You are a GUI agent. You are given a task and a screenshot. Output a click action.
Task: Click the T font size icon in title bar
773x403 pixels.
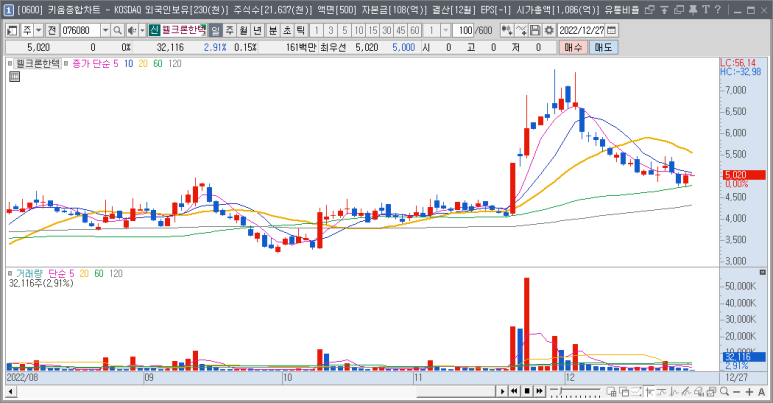705,9
